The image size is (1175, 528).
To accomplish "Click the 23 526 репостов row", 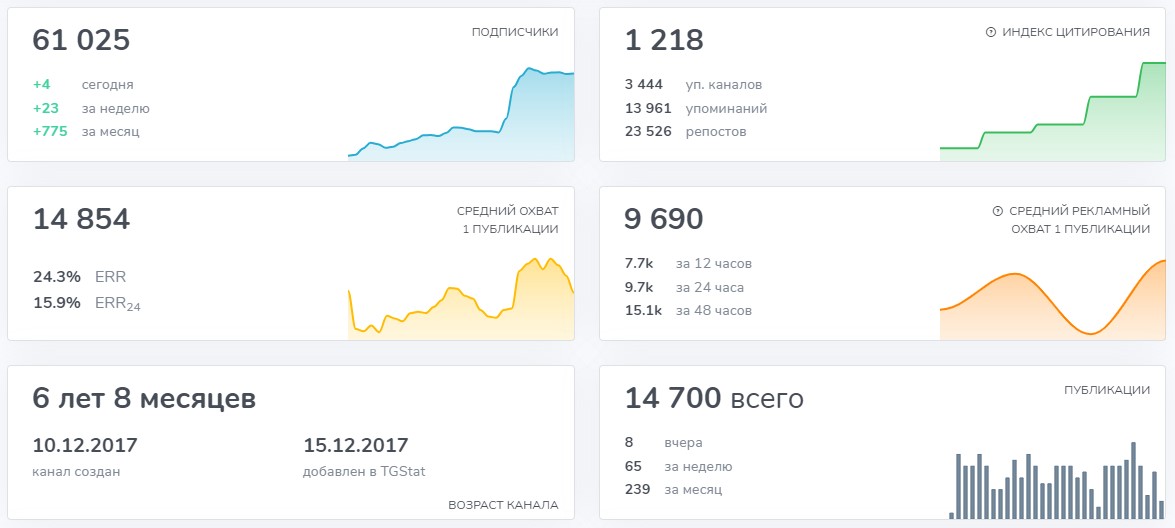I will point(686,132).
